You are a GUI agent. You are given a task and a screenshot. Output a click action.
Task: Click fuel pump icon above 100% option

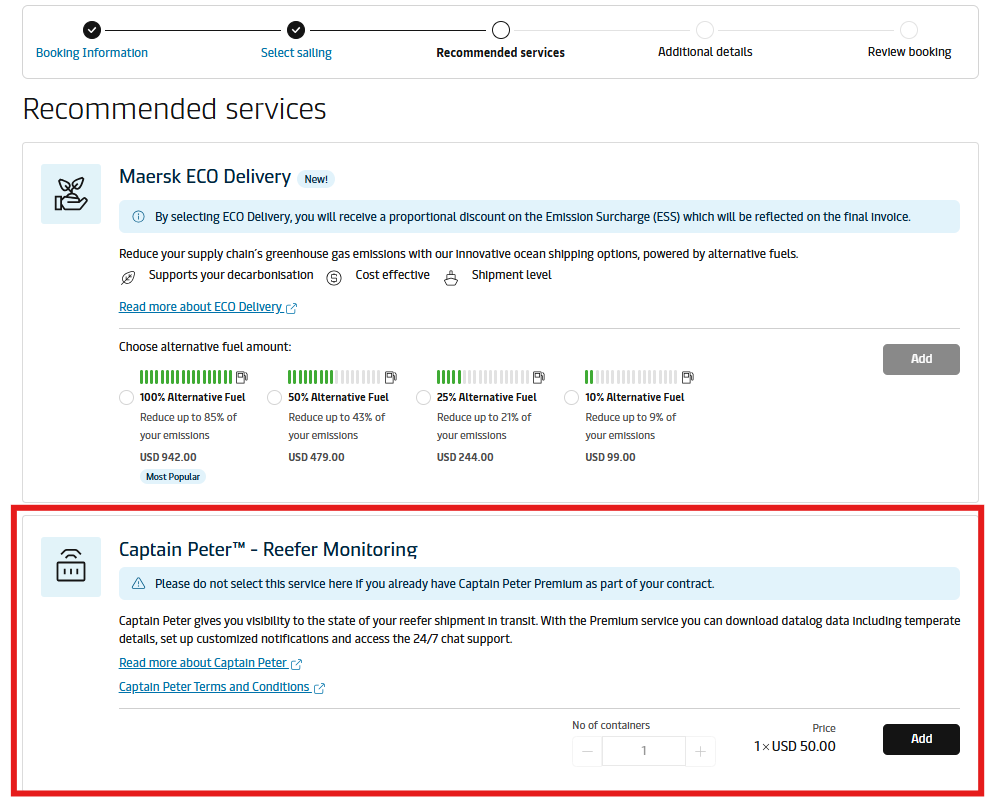point(242,377)
